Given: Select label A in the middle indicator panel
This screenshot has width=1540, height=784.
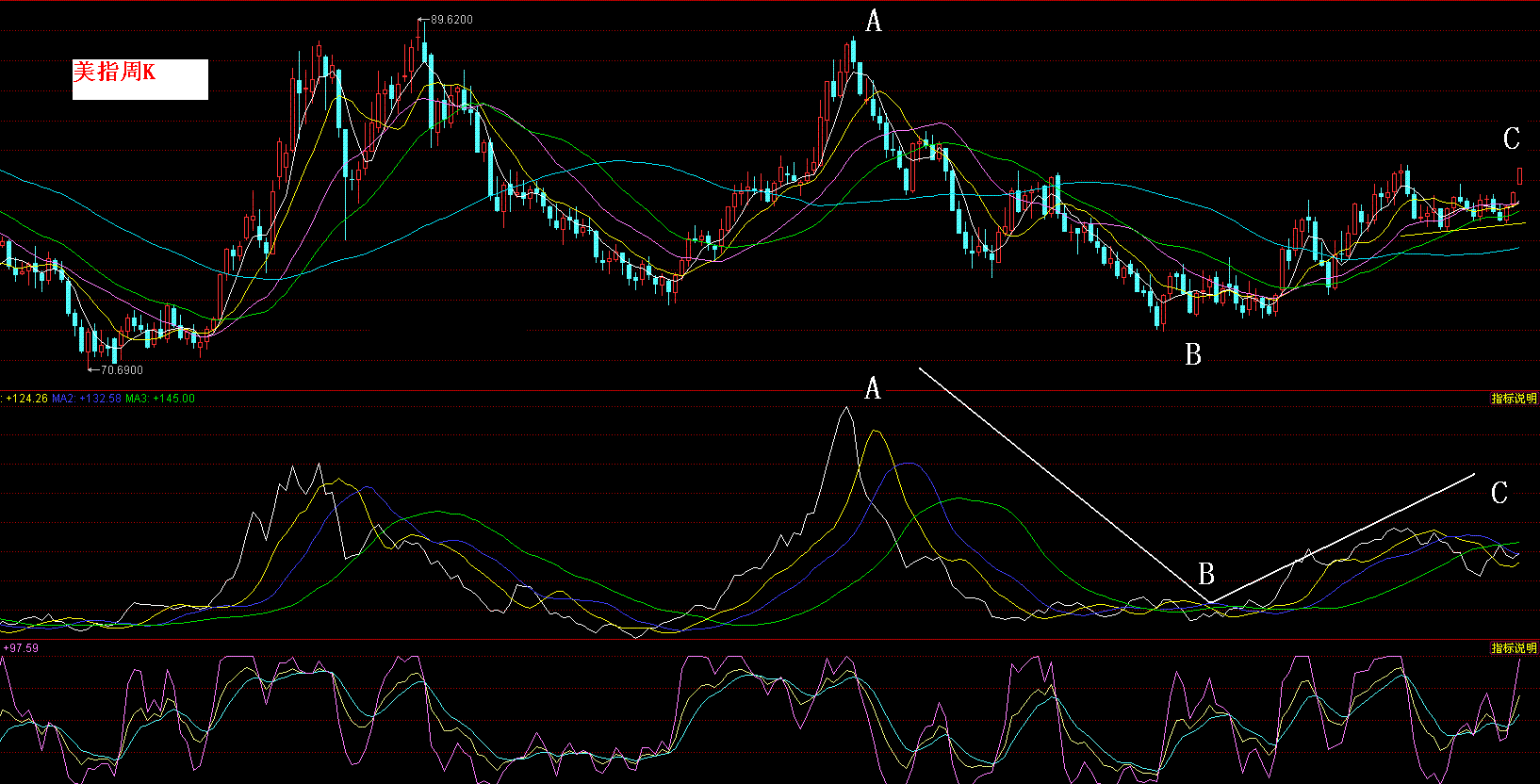Looking at the screenshot, I should coord(873,388).
